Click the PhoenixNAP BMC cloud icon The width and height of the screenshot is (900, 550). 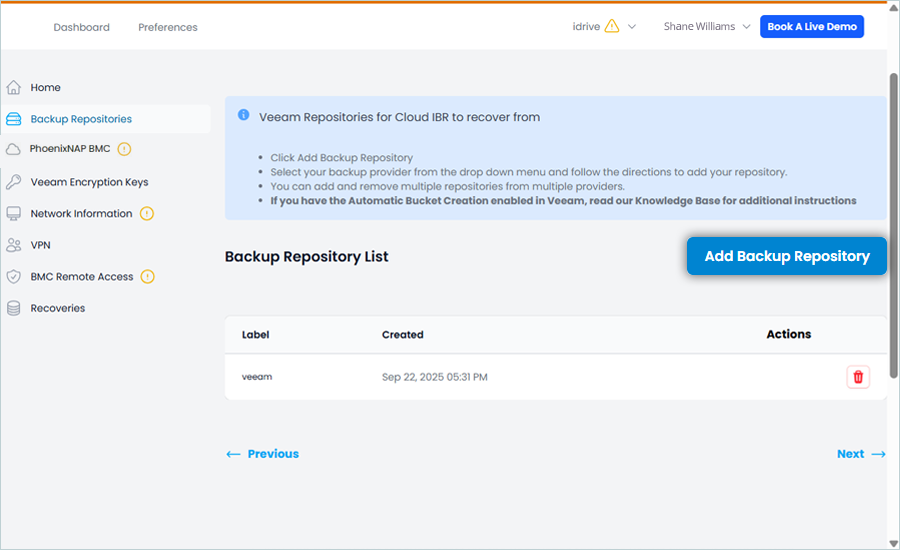[13, 149]
